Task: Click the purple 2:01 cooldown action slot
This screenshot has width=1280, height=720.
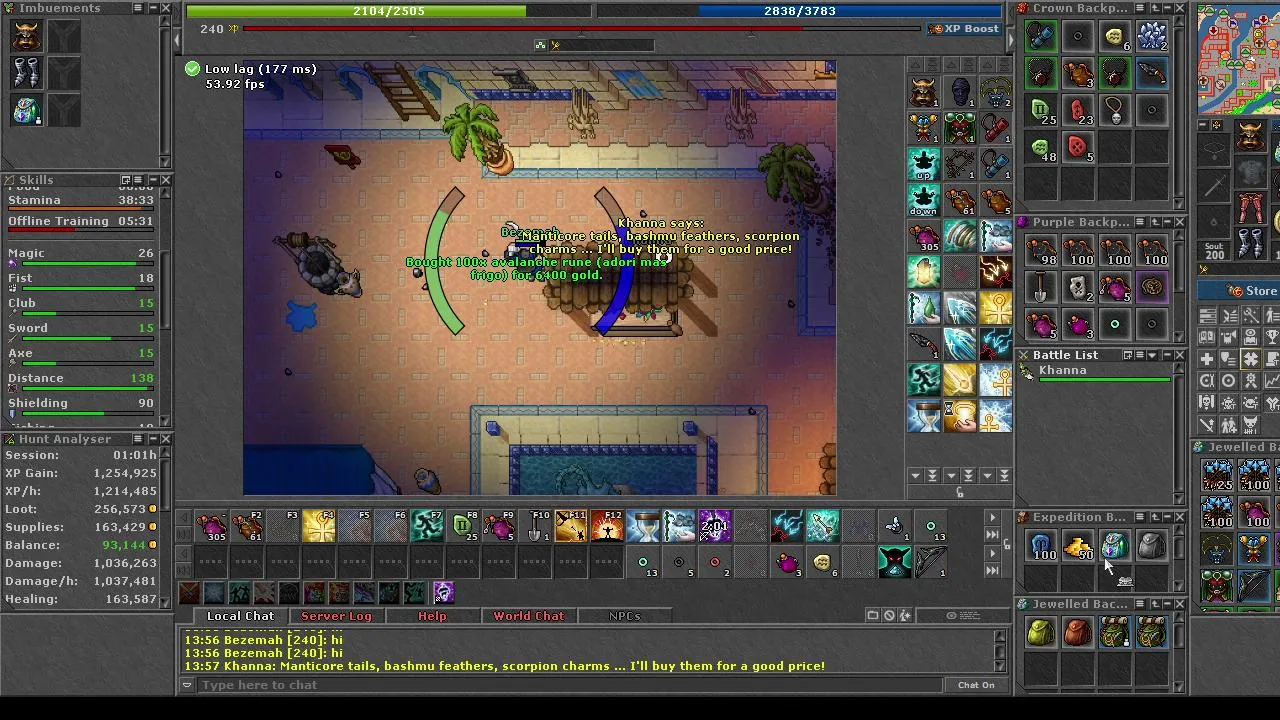Action: (716, 526)
